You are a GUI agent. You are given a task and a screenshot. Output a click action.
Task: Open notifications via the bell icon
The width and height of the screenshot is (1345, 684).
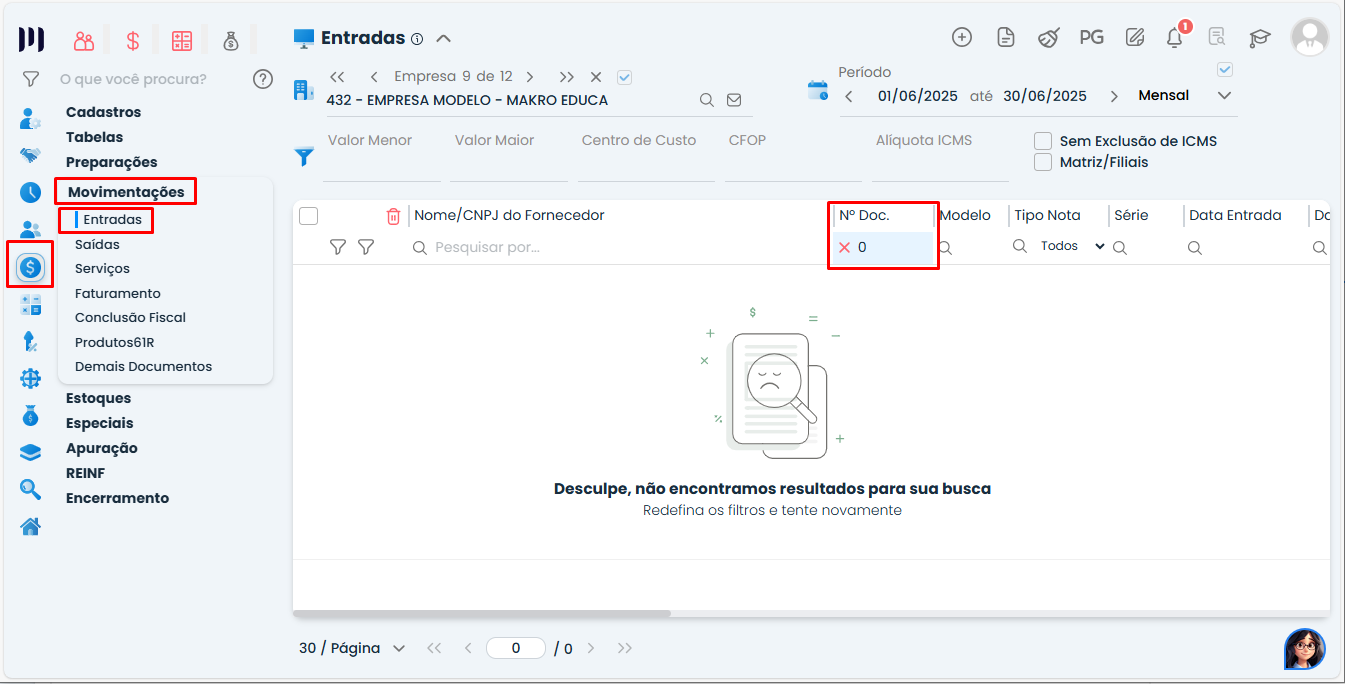(1174, 37)
